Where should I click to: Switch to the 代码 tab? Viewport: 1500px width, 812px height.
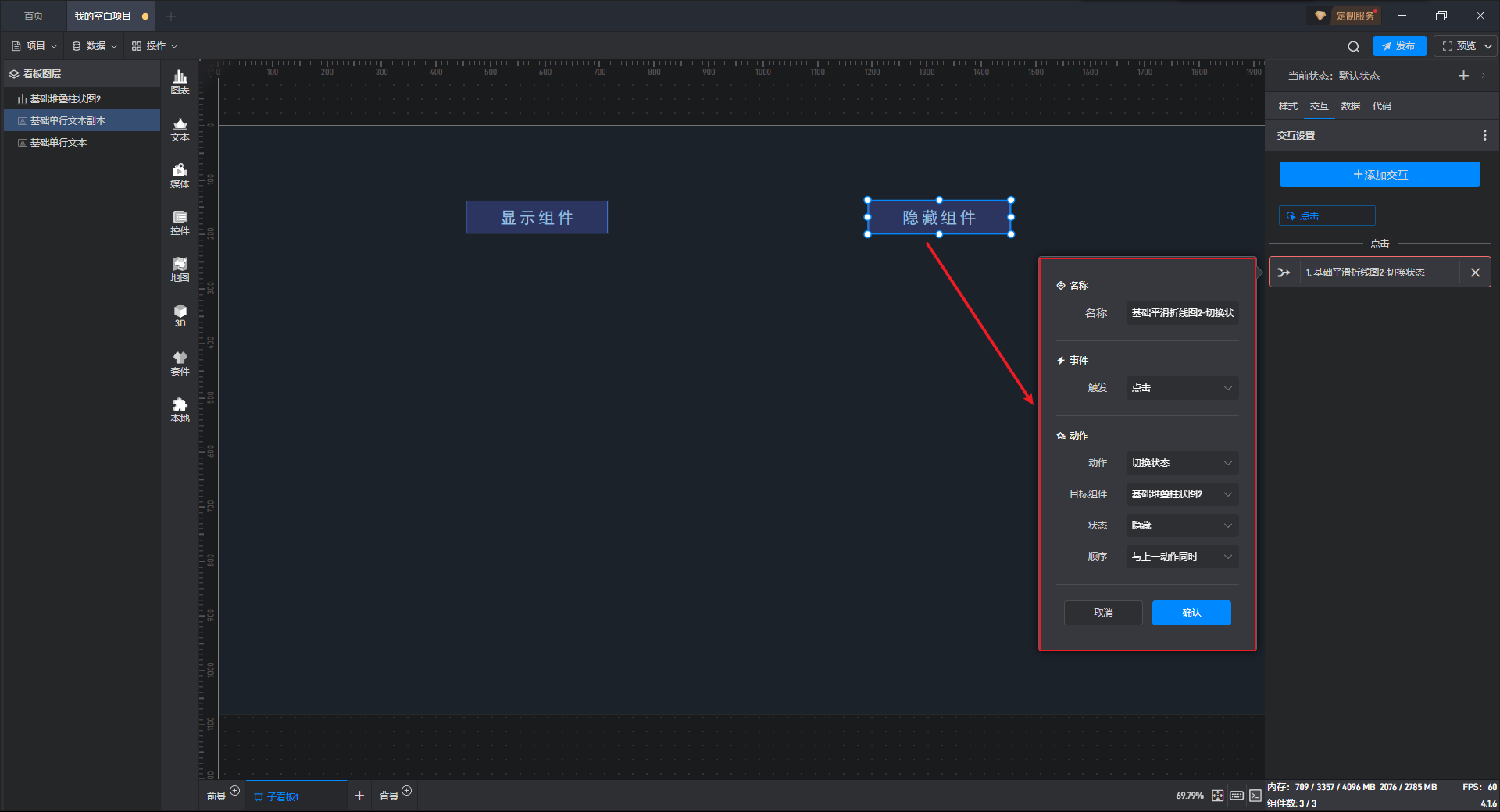click(x=1381, y=106)
